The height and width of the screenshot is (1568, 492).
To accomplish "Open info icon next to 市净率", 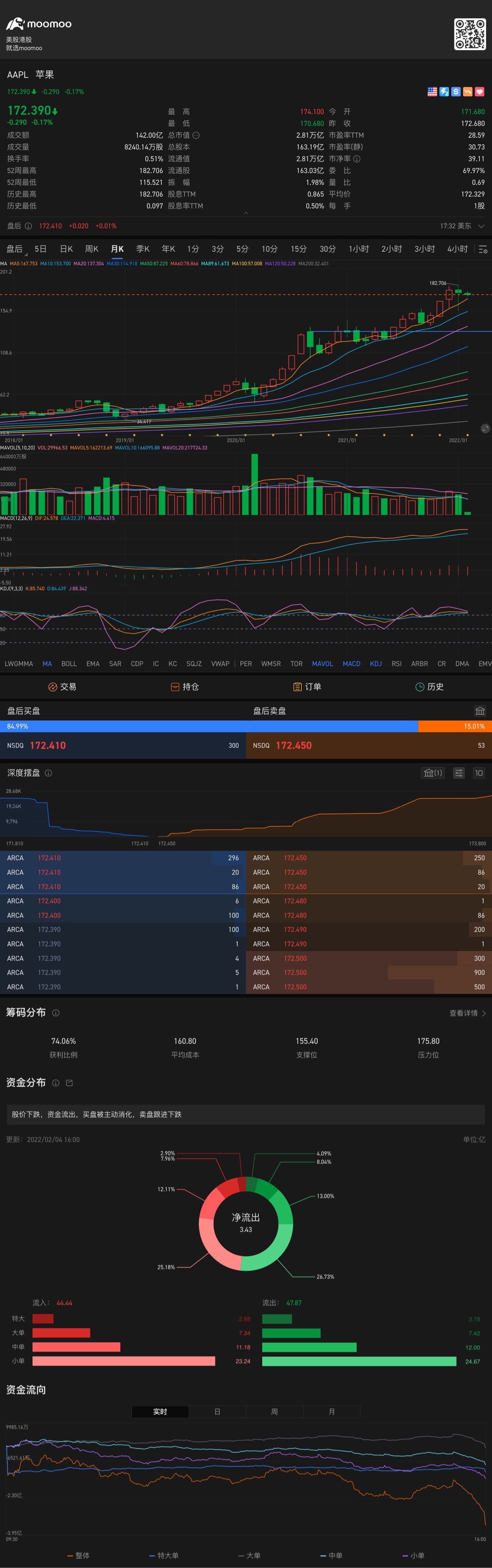I will click(357, 159).
